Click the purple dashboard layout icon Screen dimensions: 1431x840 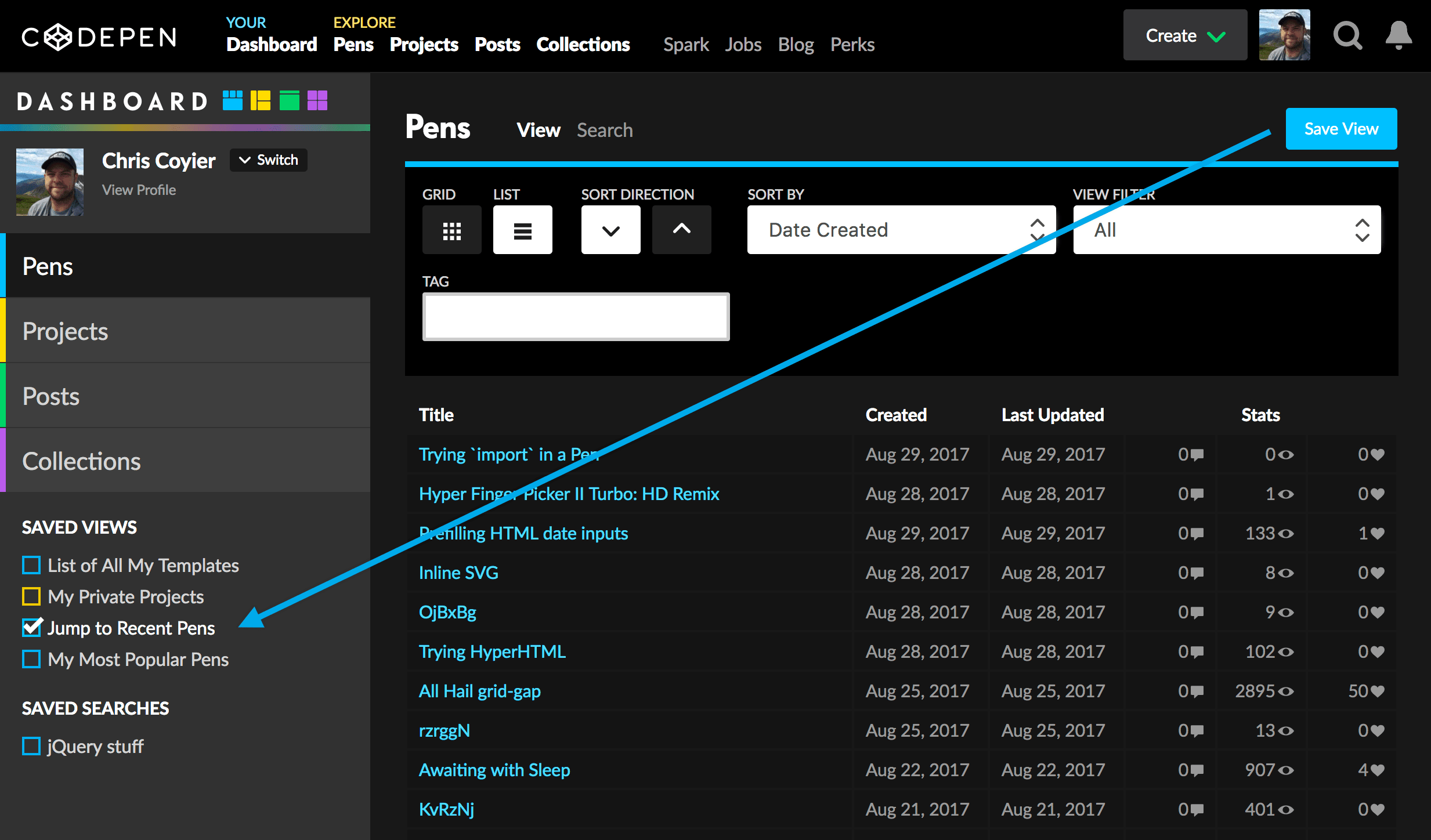click(x=317, y=100)
